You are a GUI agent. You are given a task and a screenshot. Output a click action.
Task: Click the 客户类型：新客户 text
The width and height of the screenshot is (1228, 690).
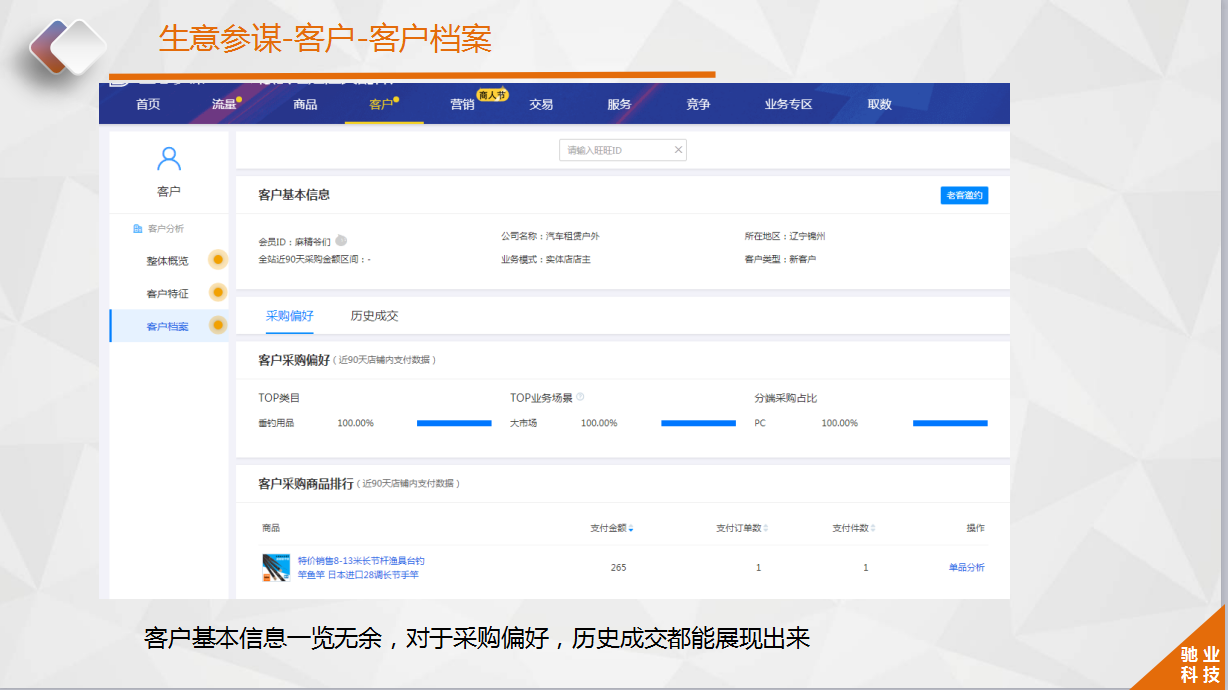780,259
